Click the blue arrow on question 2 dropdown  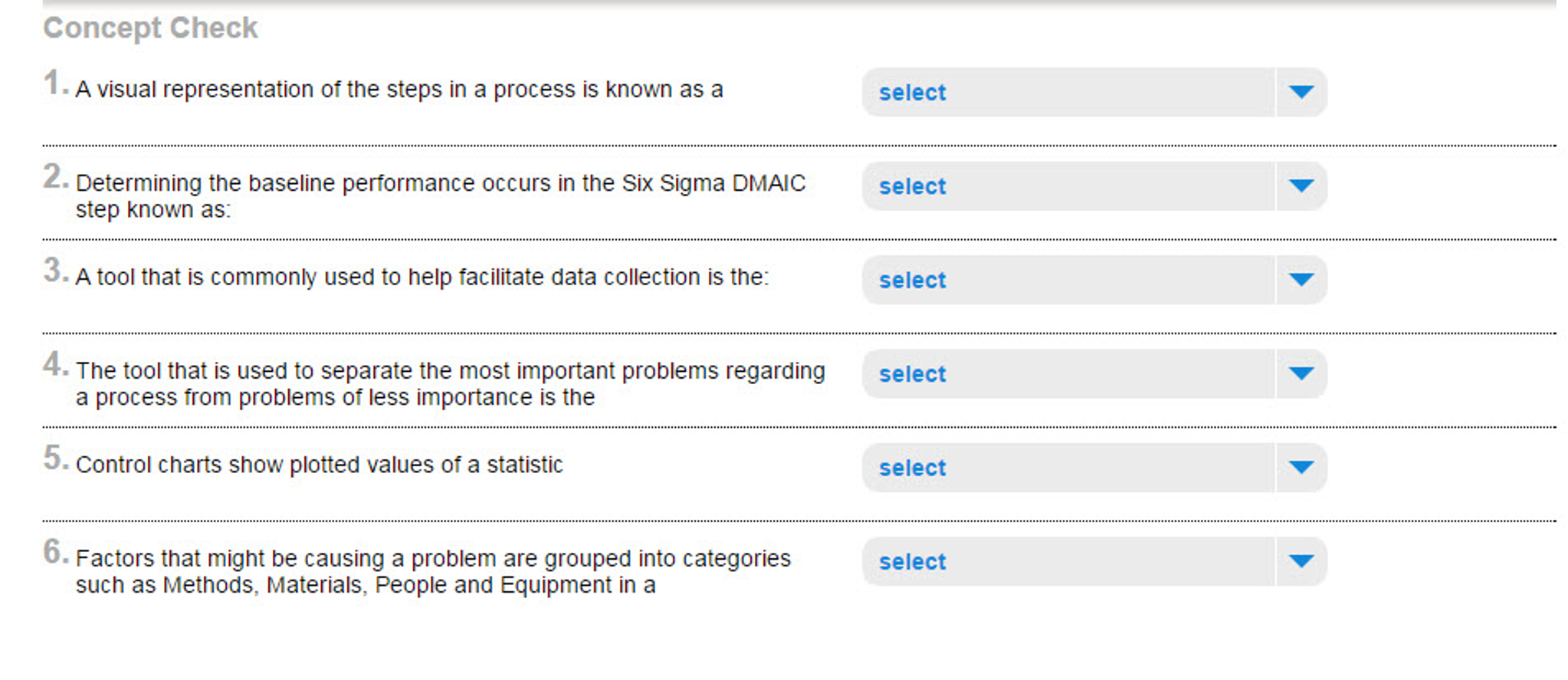[x=1301, y=186]
